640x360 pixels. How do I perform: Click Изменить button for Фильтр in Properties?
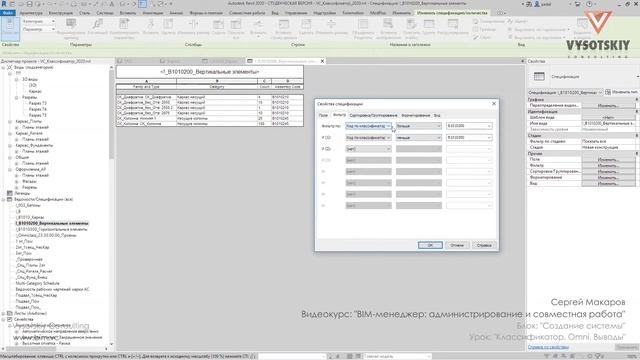pyautogui.click(x=608, y=165)
